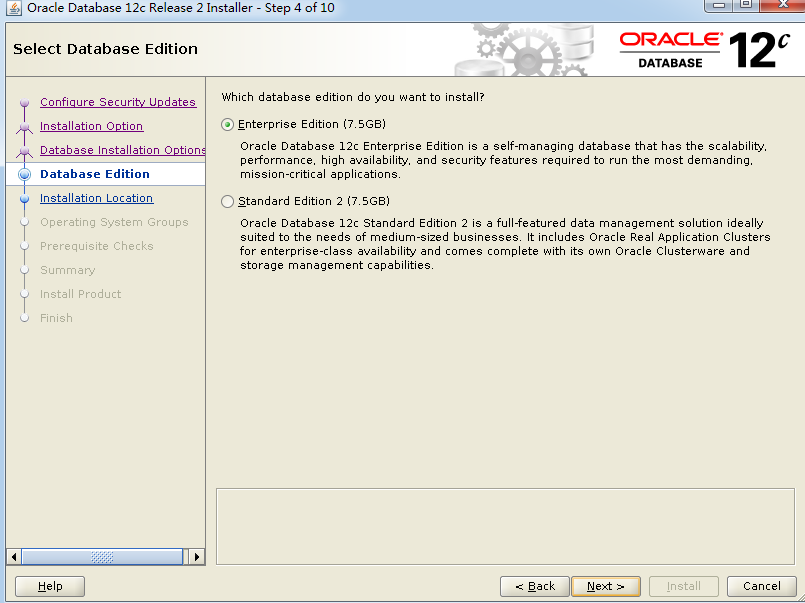Click the Install Product step text
The width and height of the screenshot is (805, 603).
click(x=81, y=294)
